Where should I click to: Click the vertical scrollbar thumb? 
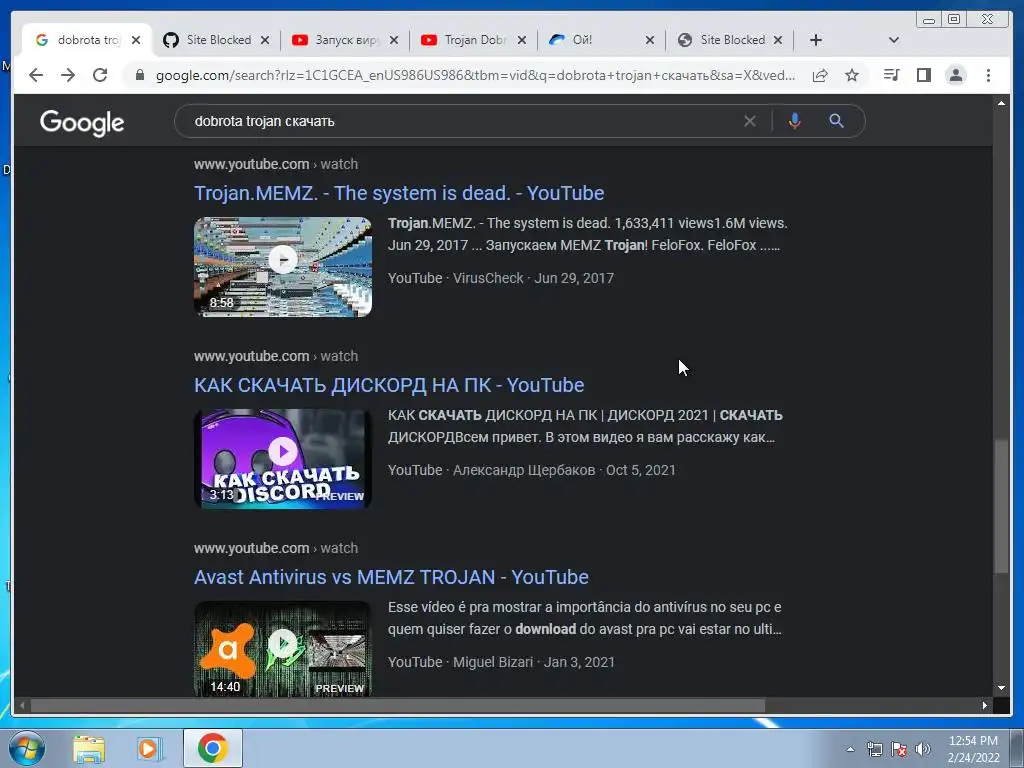pyautogui.click(x=1001, y=507)
